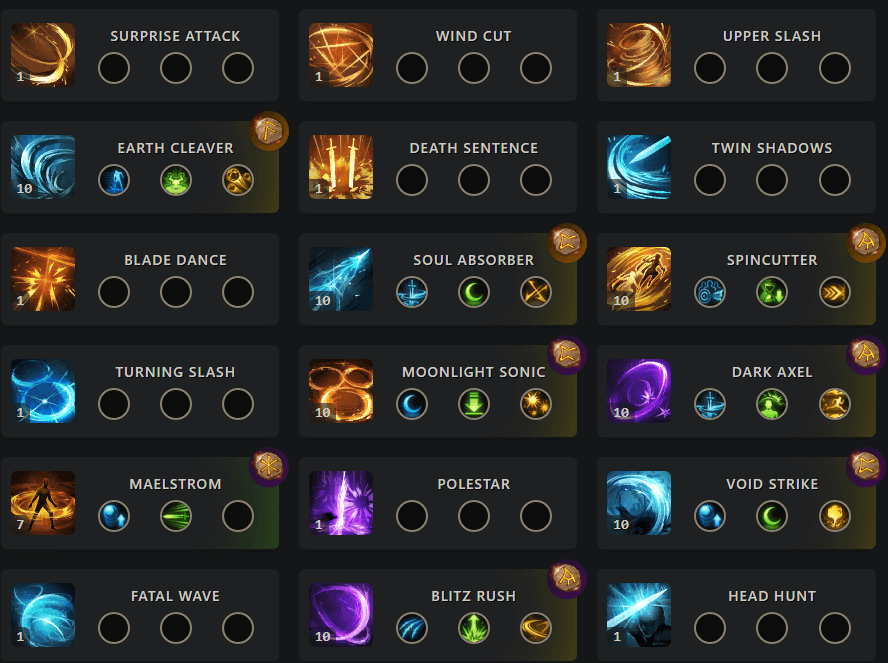Select the Soul Absorber skill icon
Viewport: 888px width, 663px height.
pos(341,279)
